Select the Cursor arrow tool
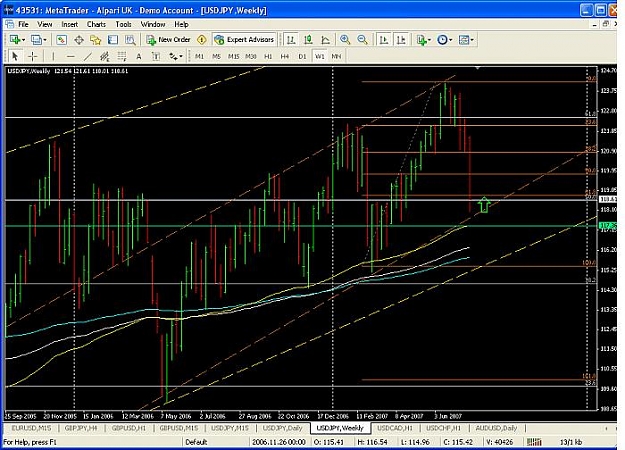 coord(15,57)
